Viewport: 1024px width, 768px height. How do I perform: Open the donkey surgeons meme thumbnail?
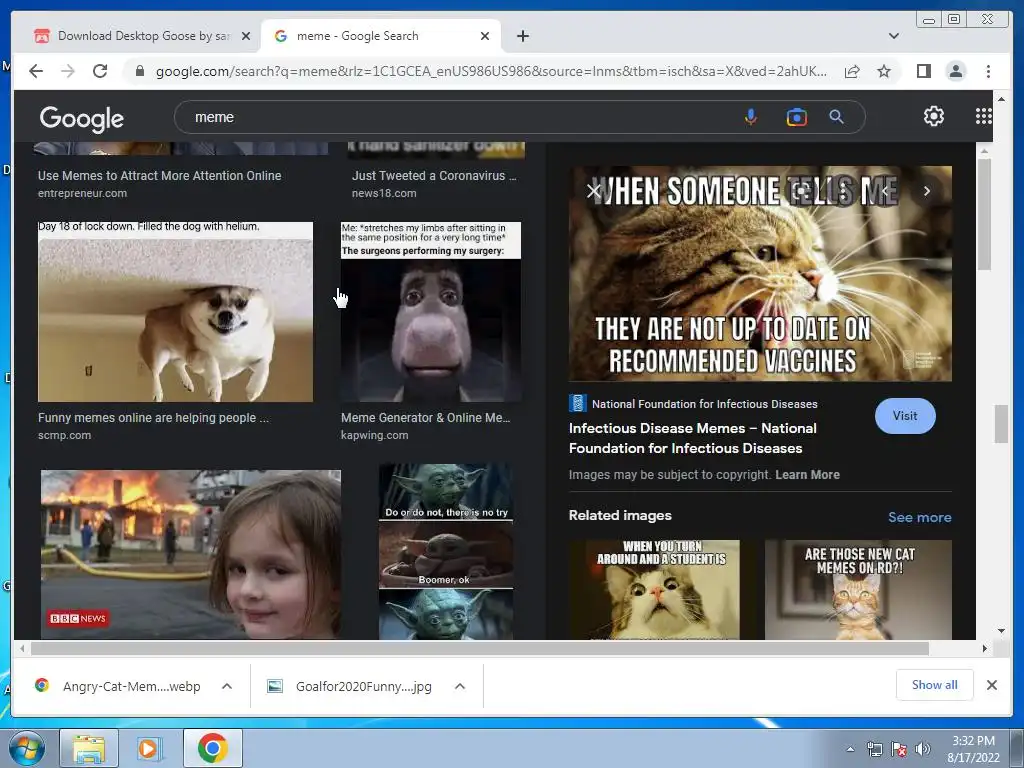pos(431,312)
